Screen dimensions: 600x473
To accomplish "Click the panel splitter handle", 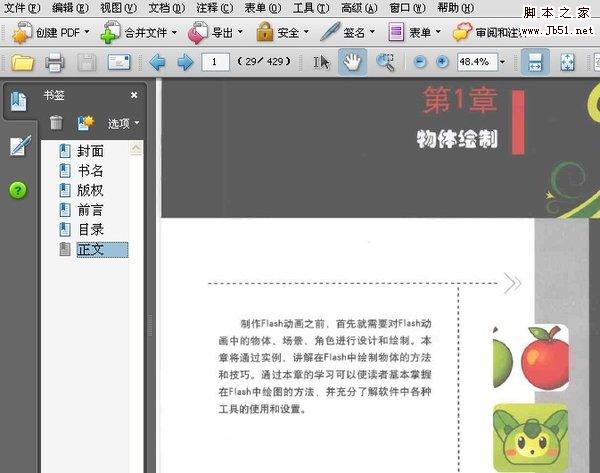I will pyautogui.click(x=150, y=325).
